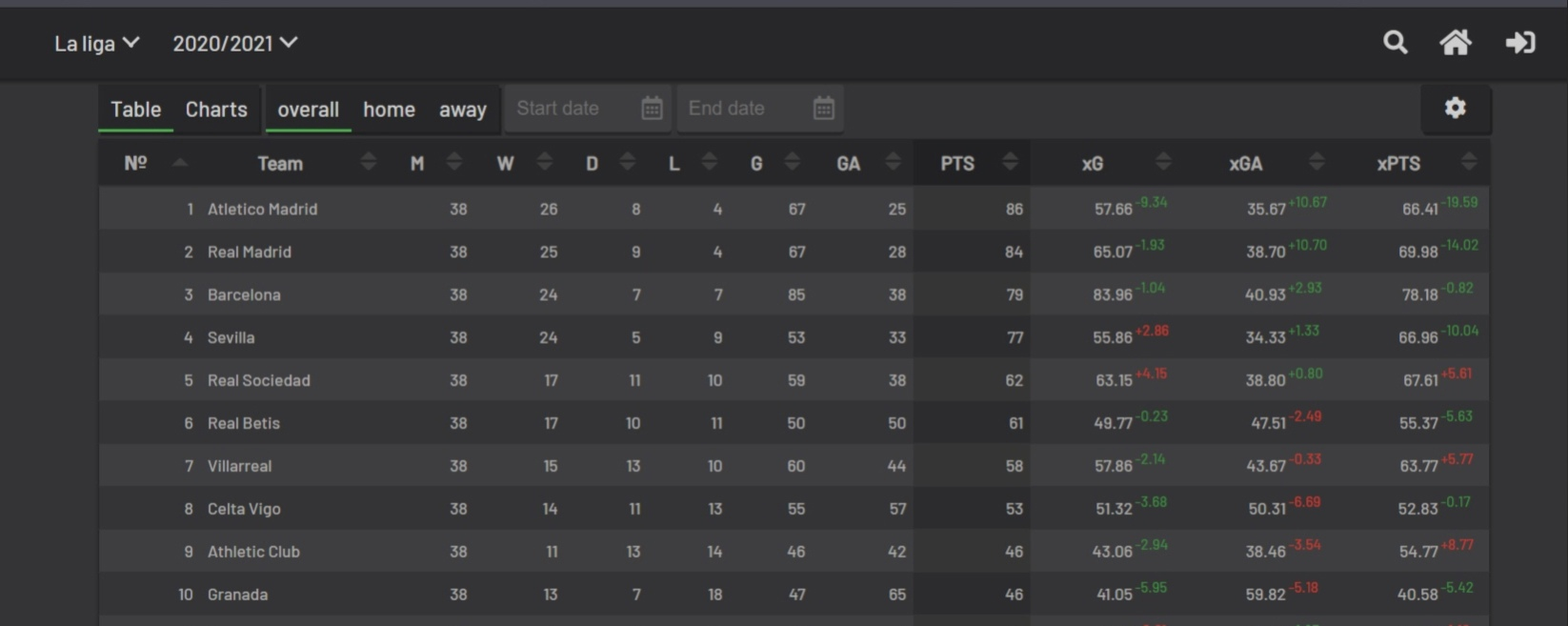The height and width of the screenshot is (626, 1568).
Task: Open the Start date calendar icon
Action: (x=652, y=108)
